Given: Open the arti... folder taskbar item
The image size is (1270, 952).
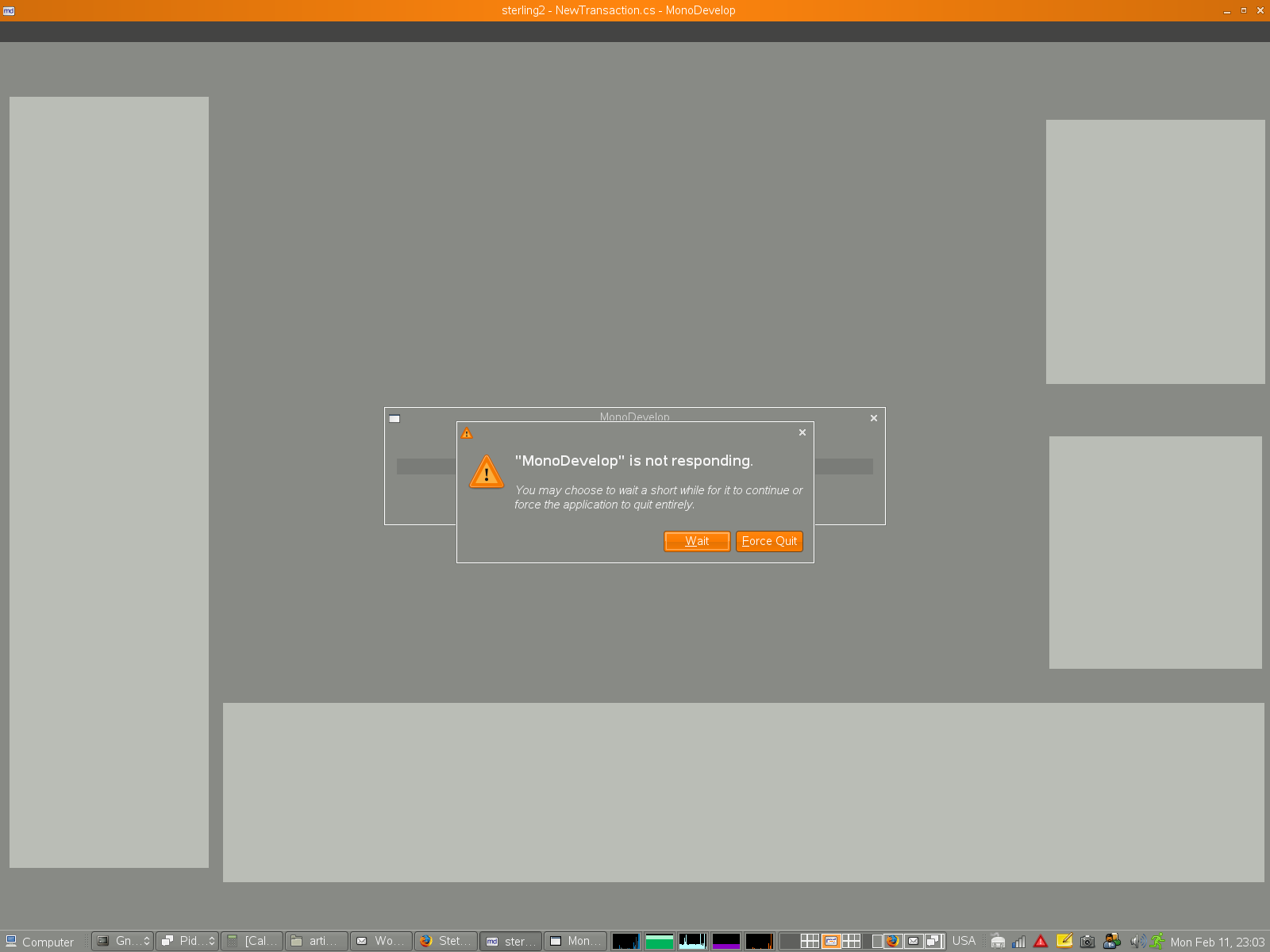Looking at the screenshot, I should click(x=316, y=941).
